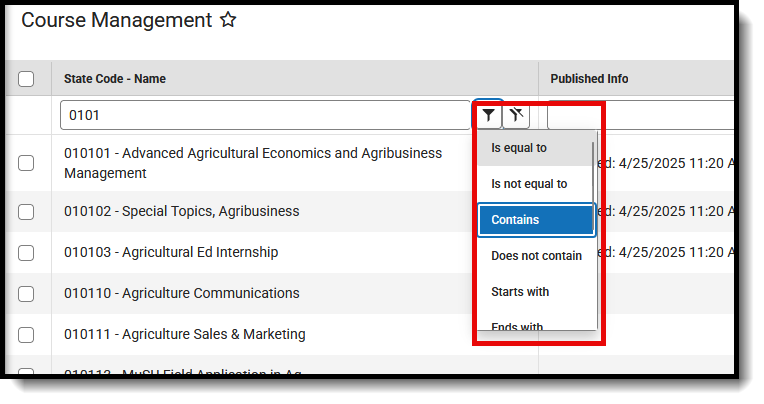
Task: Tick the 010103 Agricultural Ed Internship checkbox
Action: click(x=26, y=253)
